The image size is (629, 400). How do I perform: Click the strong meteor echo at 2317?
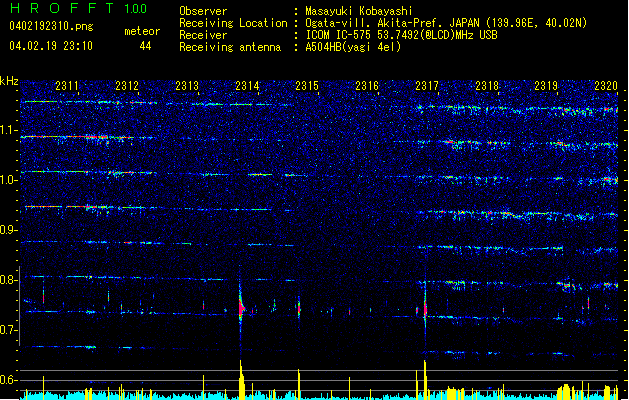tap(425, 309)
